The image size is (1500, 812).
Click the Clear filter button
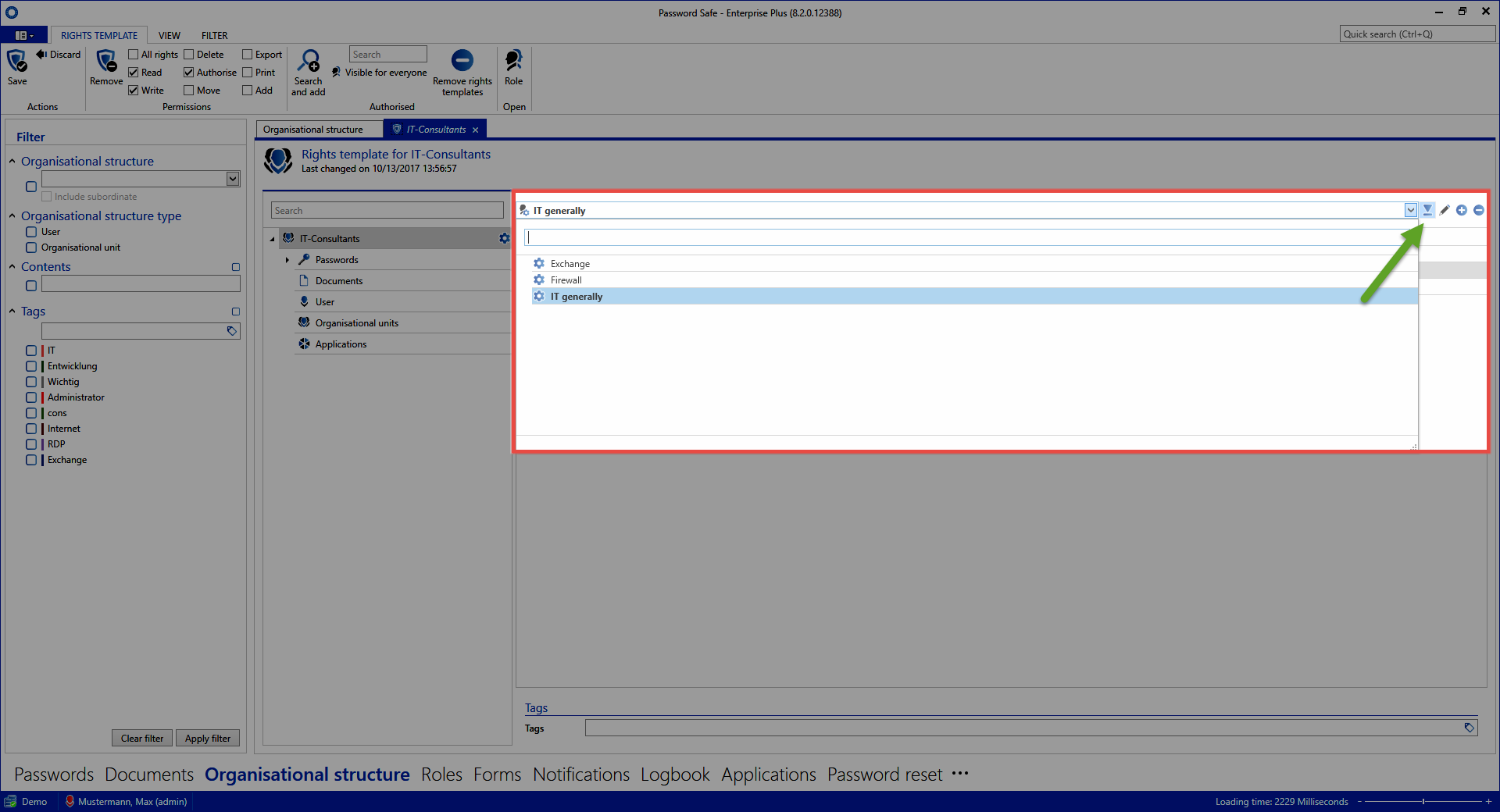coord(142,738)
